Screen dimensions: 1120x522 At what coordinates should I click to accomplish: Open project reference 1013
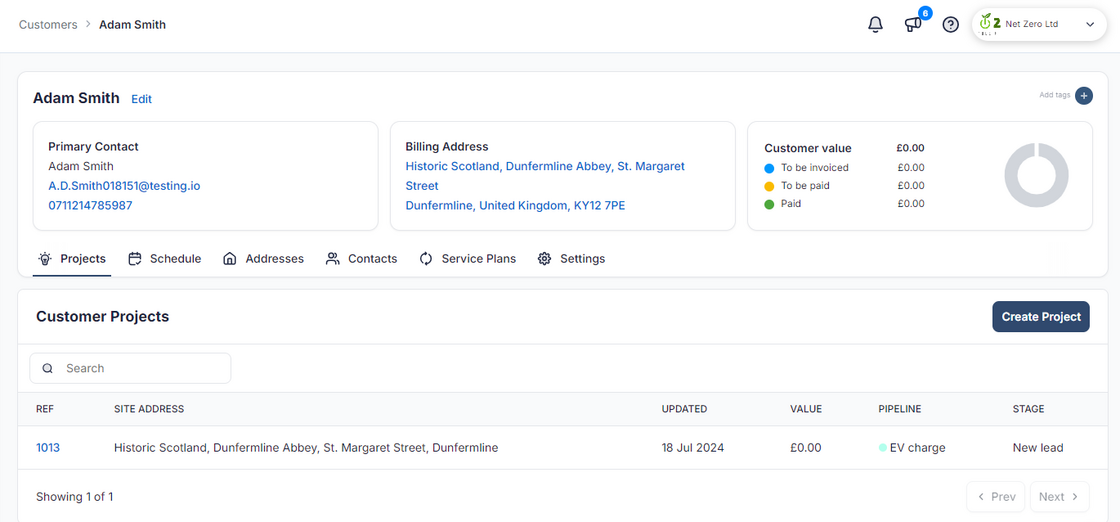tap(48, 448)
